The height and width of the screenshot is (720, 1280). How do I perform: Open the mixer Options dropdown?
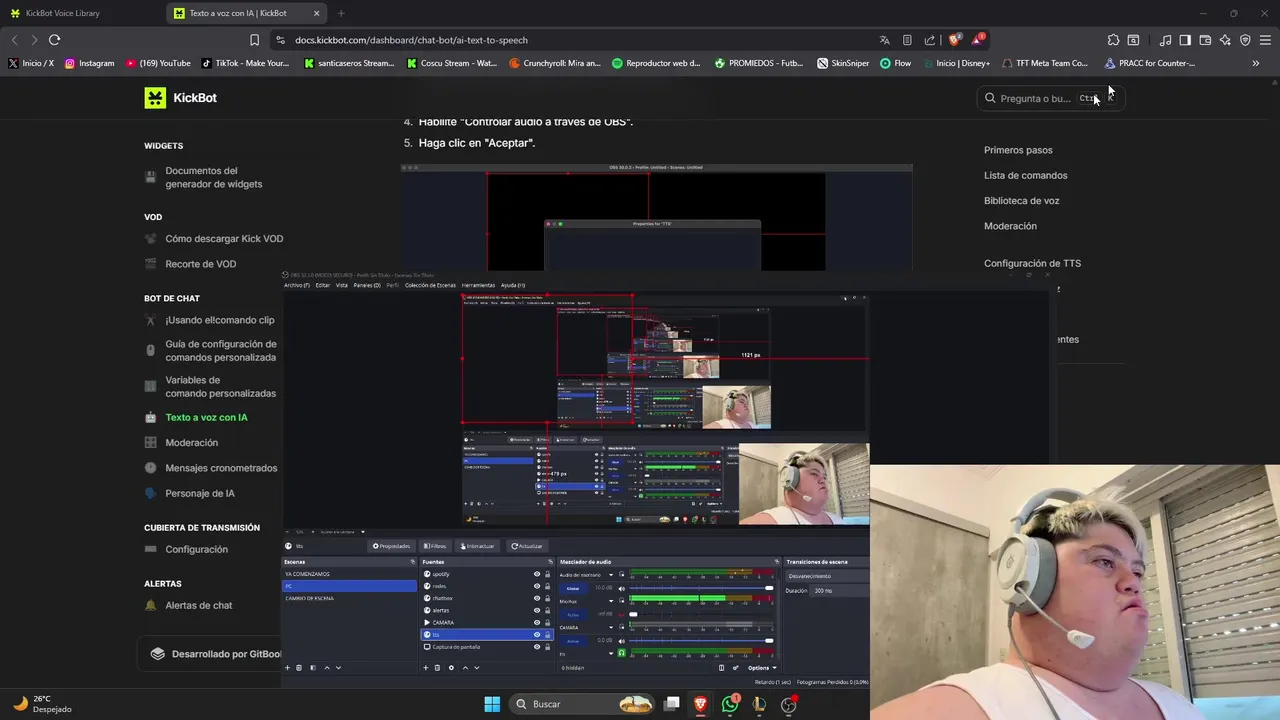tap(762, 667)
